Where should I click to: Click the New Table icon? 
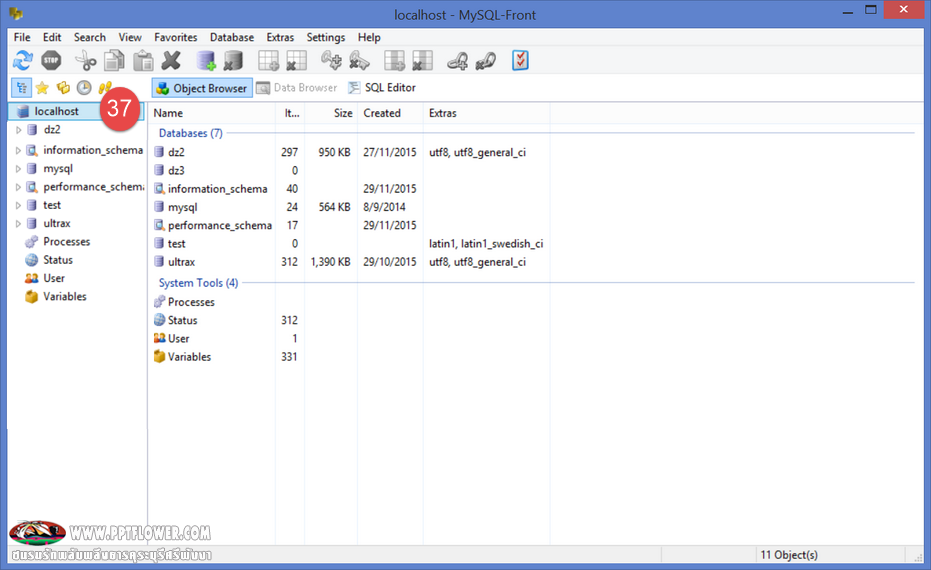click(x=268, y=61)
